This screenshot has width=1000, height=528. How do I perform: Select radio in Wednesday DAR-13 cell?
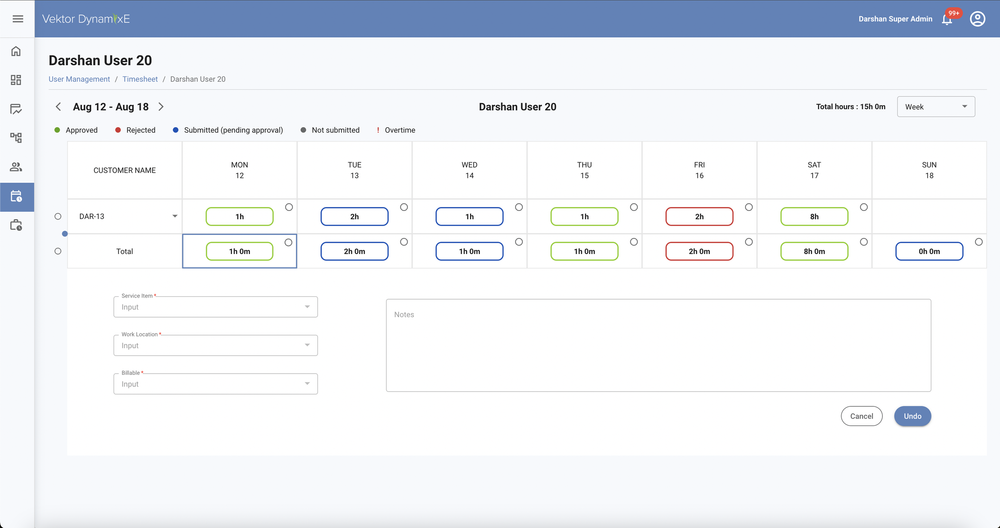pyautogui.click(x=518, y=207)
